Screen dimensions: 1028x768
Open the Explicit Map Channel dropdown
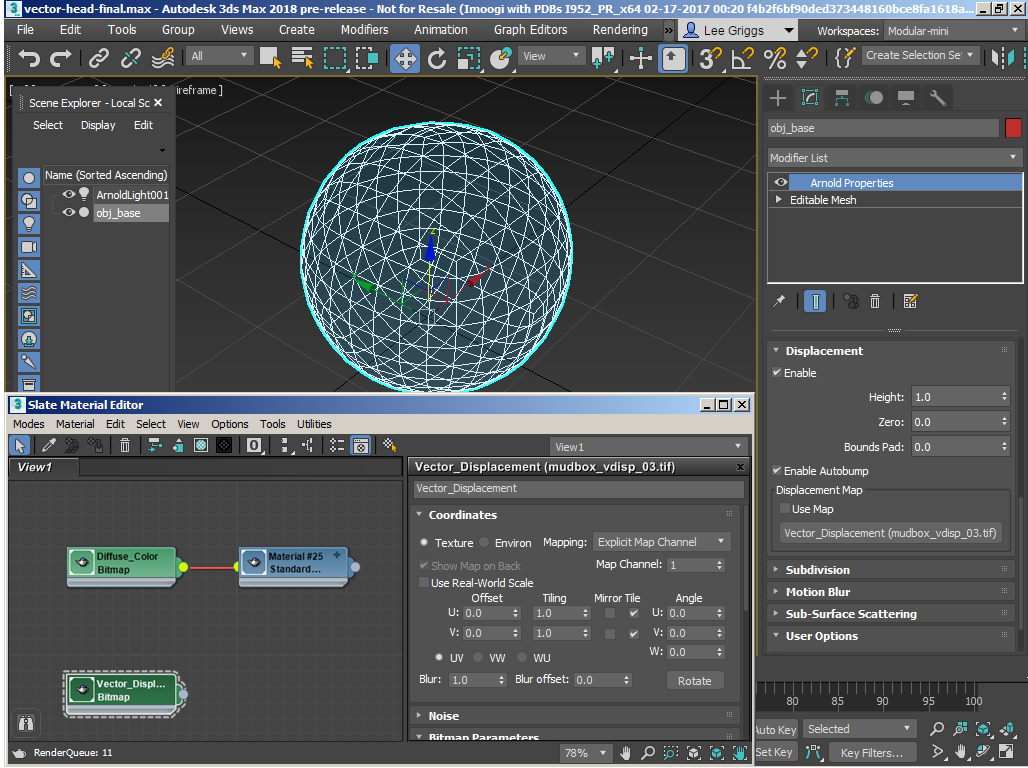coord(661,542)
